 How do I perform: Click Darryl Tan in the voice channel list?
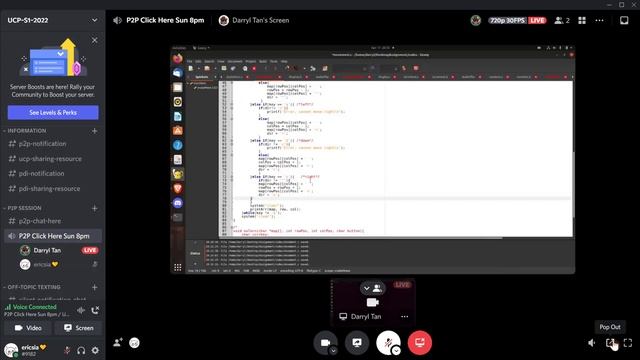47,250
